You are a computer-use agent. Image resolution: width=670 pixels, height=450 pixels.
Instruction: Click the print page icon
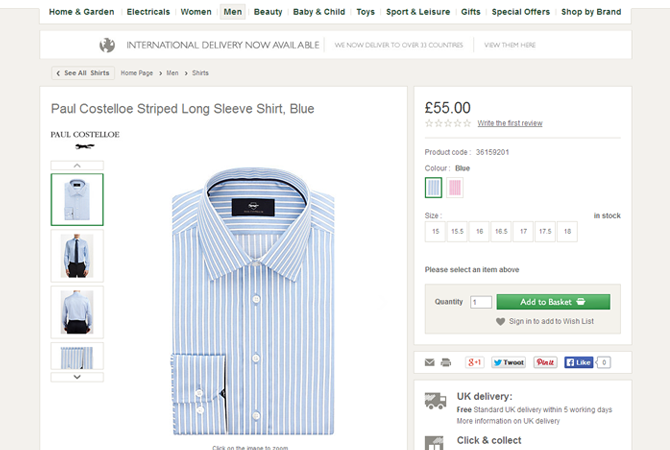446,362
